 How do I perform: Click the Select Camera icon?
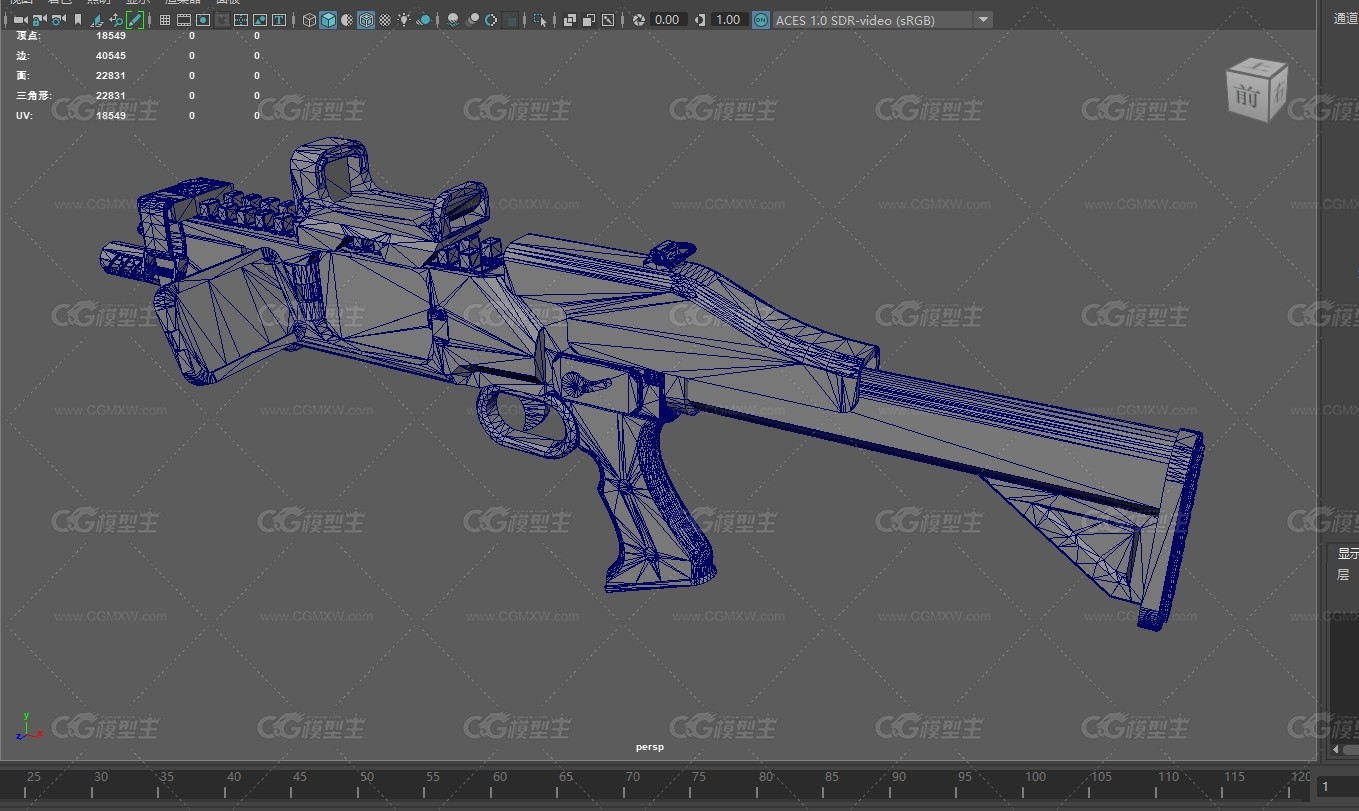pyautogui.click(x=20, y=20)
